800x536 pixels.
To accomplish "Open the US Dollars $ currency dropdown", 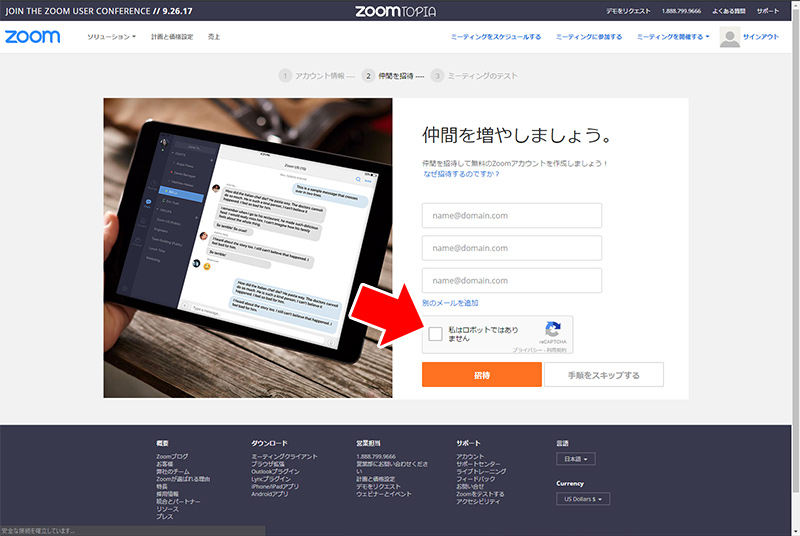I will (582, 499).
